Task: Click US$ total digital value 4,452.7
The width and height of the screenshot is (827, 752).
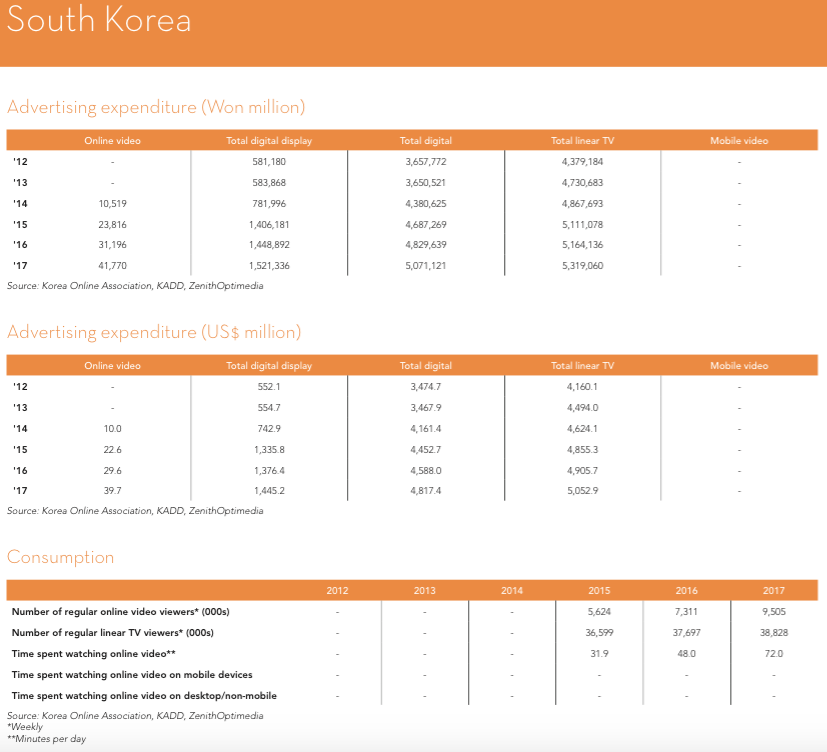Action: [426, 450]
